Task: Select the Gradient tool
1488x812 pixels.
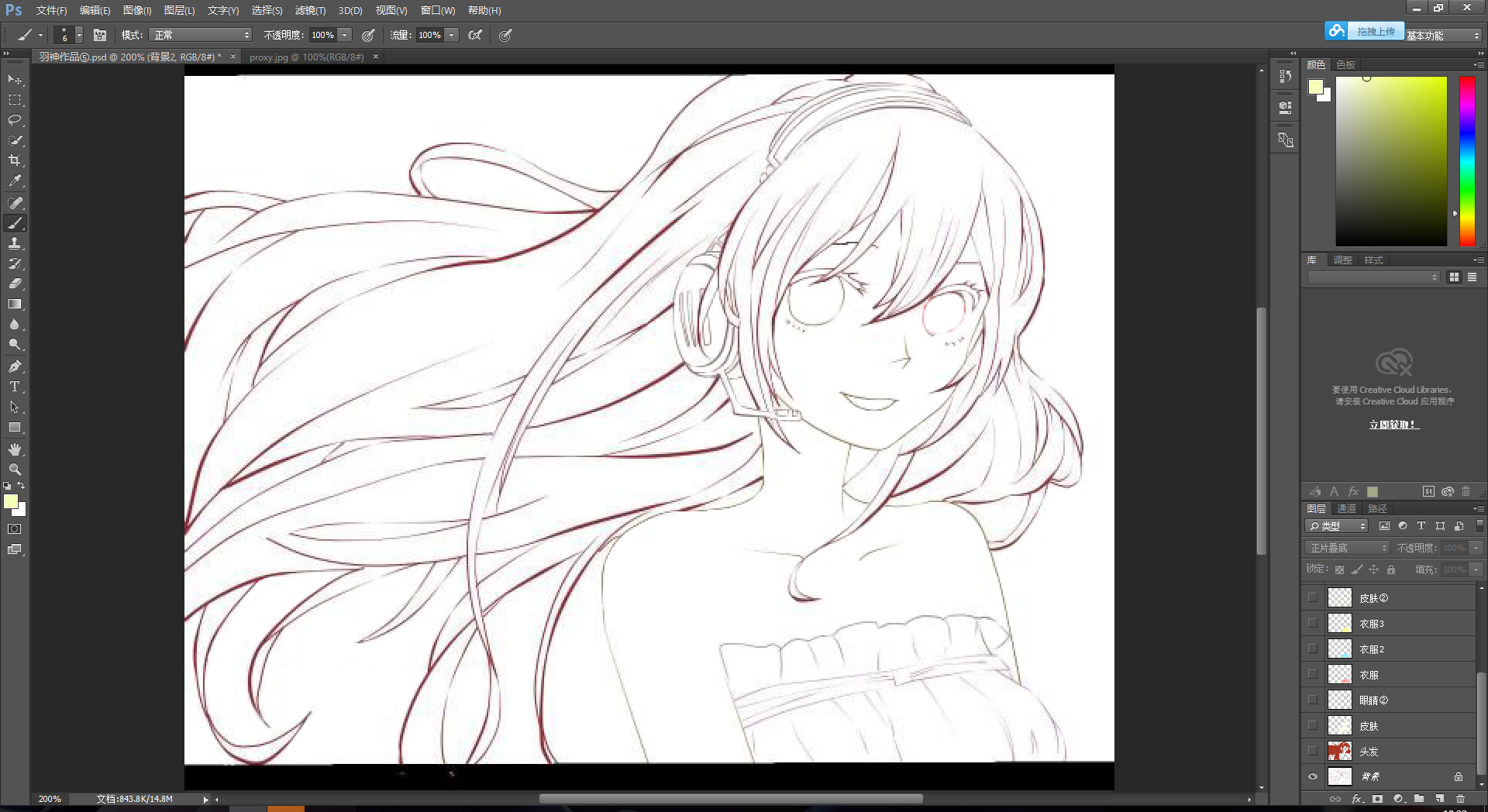Action: tap(15, 304)
